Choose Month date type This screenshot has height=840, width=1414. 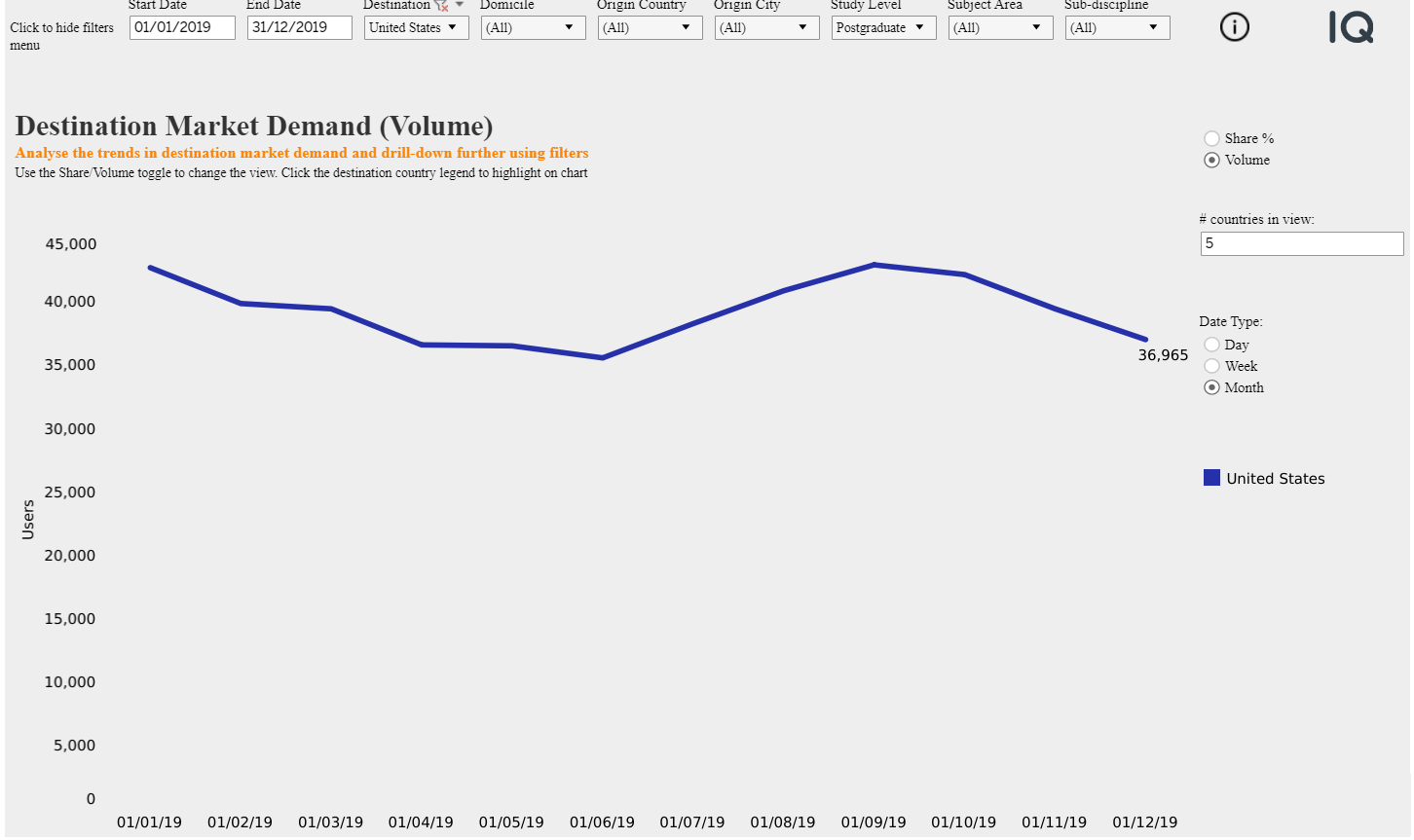click(1211, 387)
